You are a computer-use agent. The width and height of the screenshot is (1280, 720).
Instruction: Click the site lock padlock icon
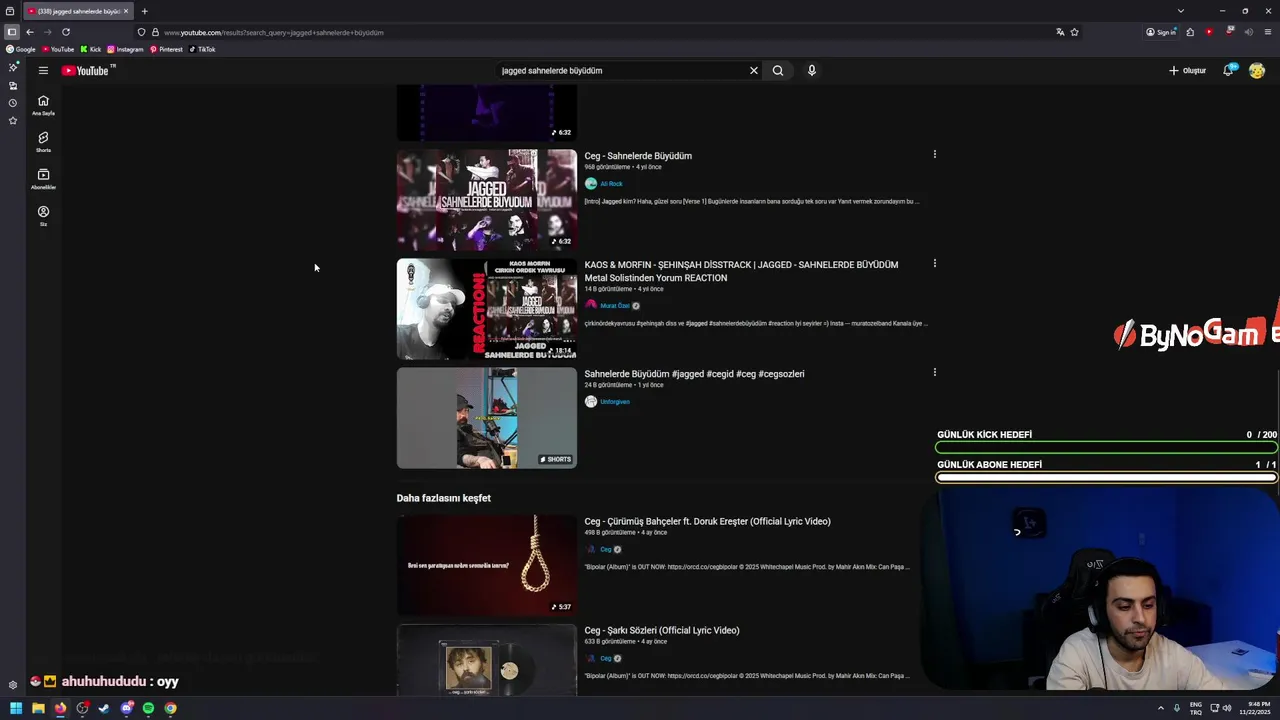[155, 32]
